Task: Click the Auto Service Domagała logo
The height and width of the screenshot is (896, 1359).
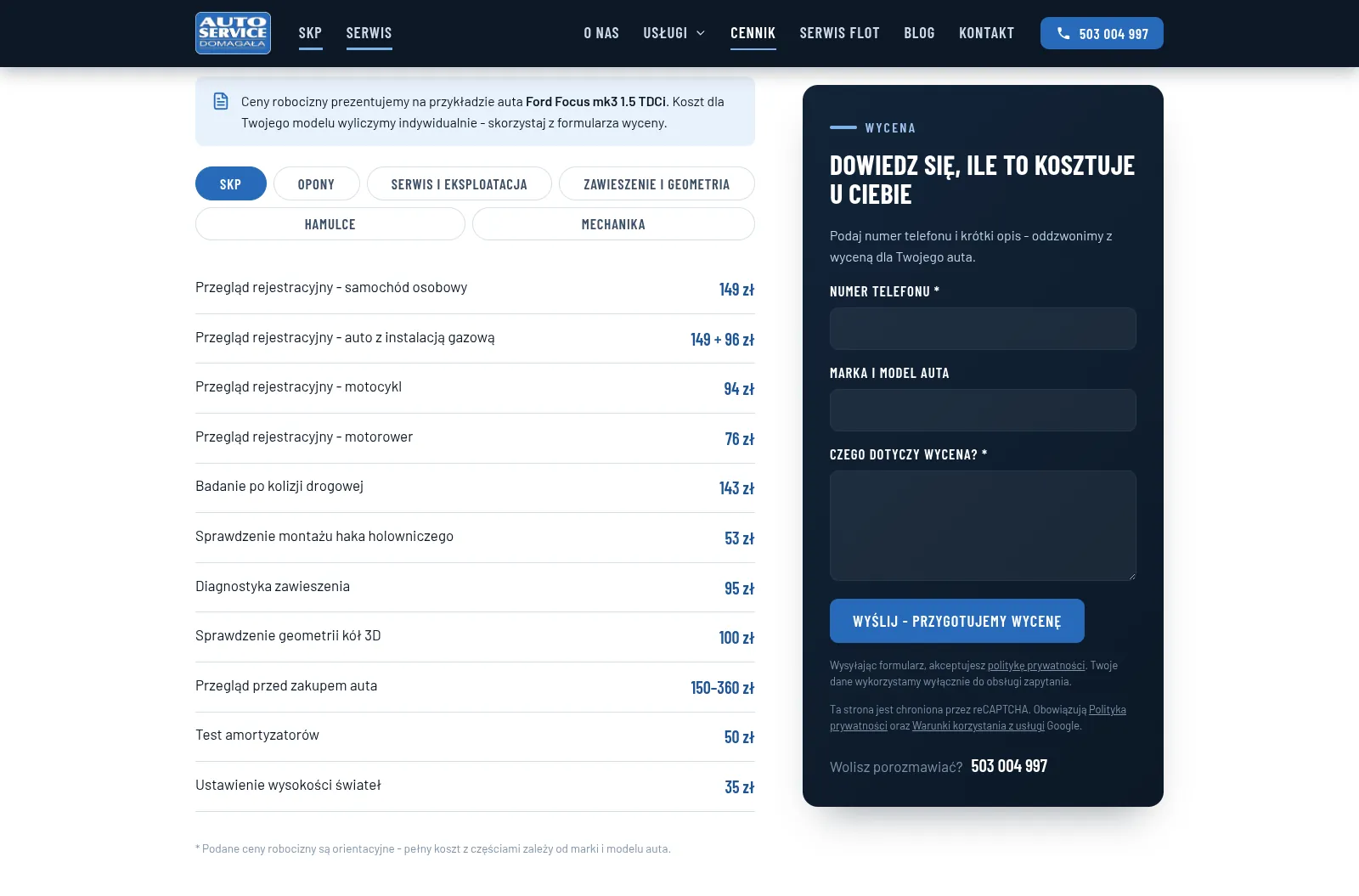Action: [x=233, y=33]
